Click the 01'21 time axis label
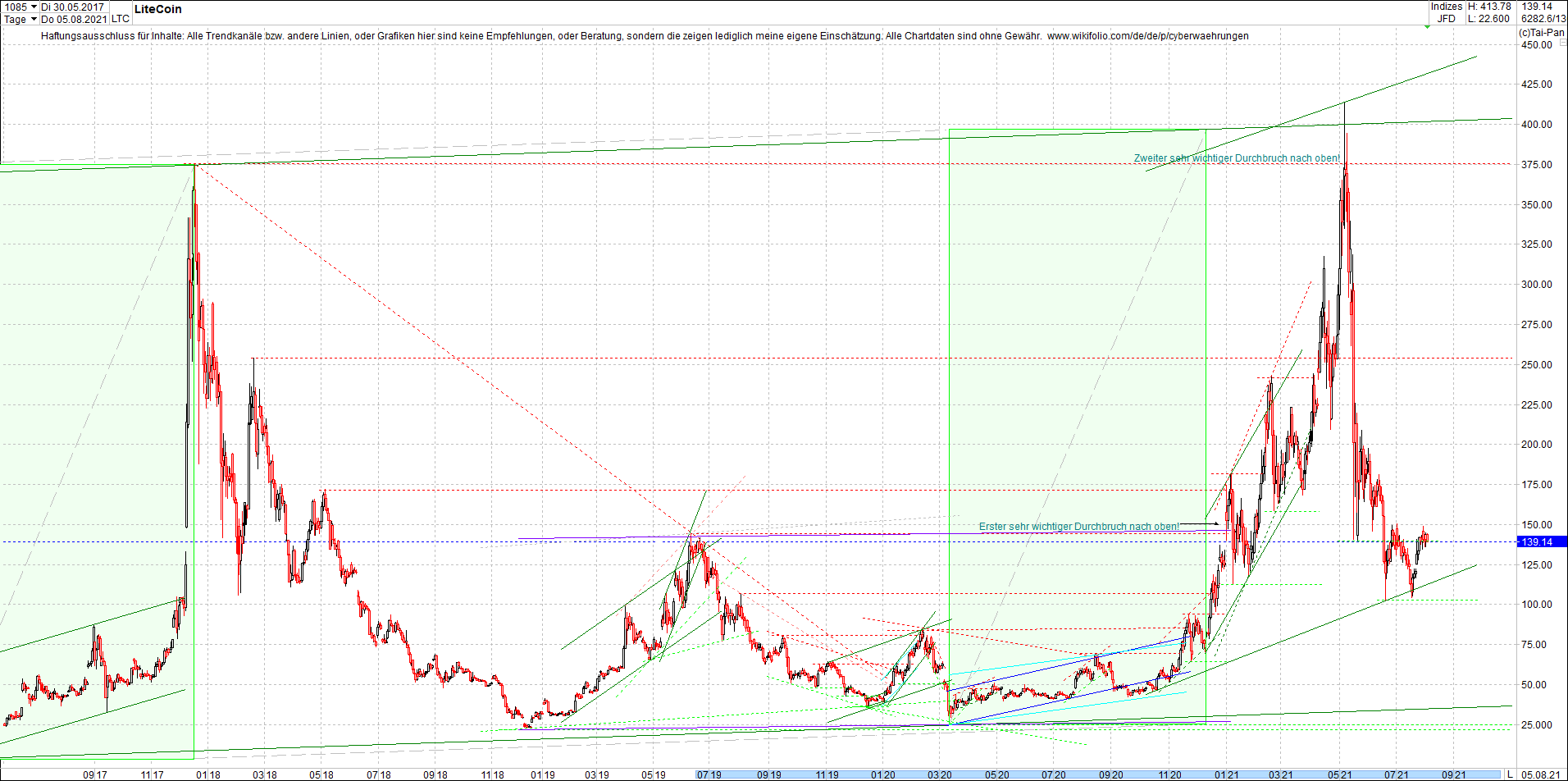This screenshot has width=1568, height=781. tap(1227, 774)
